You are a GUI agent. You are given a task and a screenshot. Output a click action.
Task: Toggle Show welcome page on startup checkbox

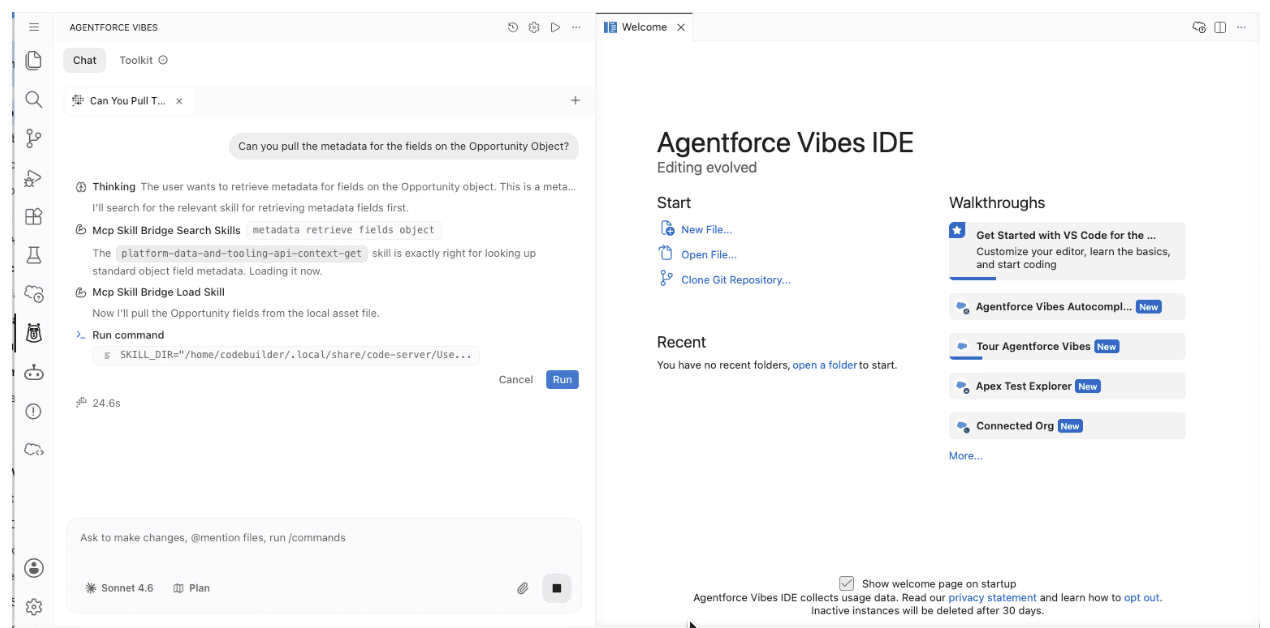(x=847, y=583)
